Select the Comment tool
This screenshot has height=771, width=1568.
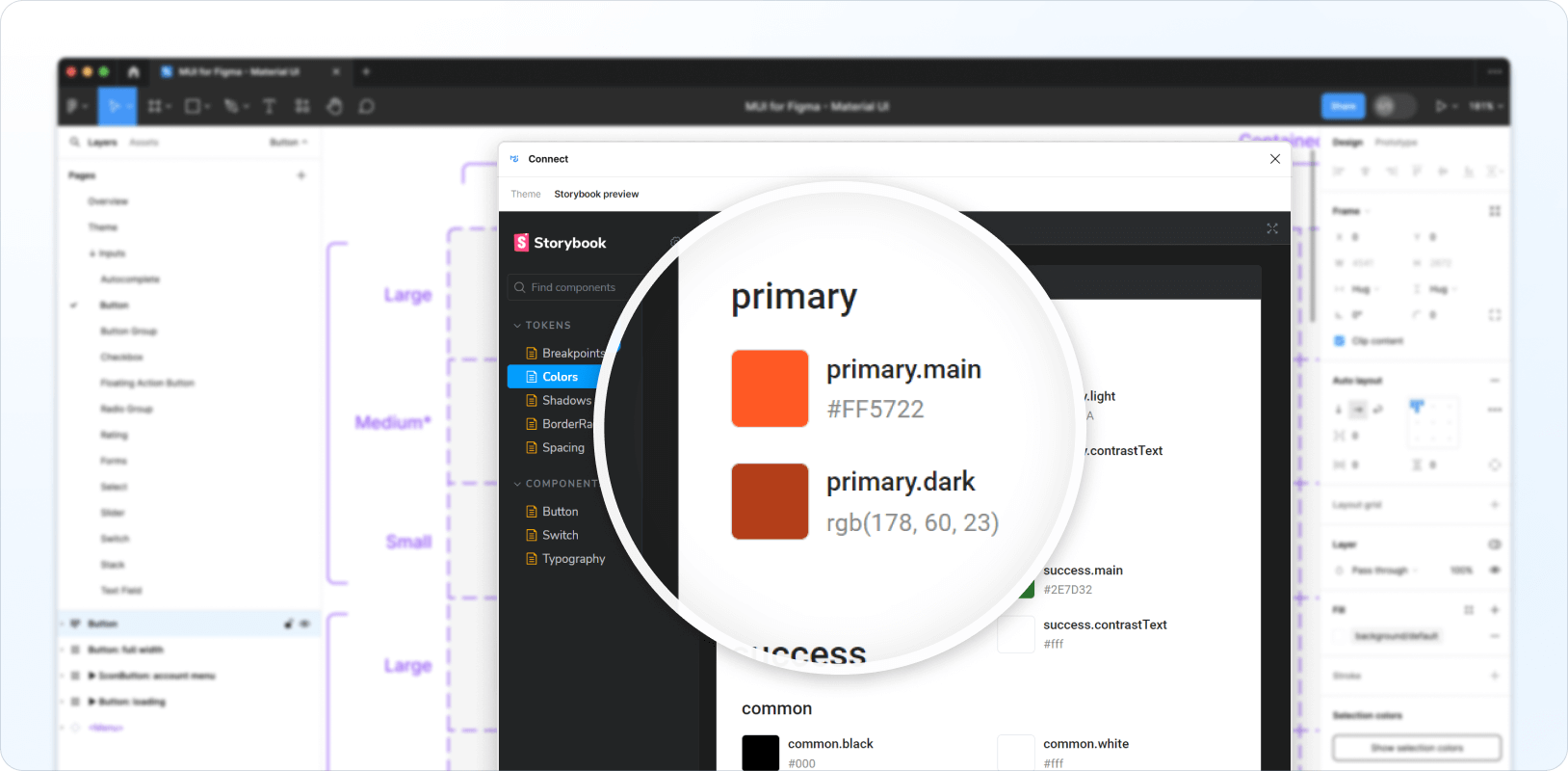click(367, 106)
